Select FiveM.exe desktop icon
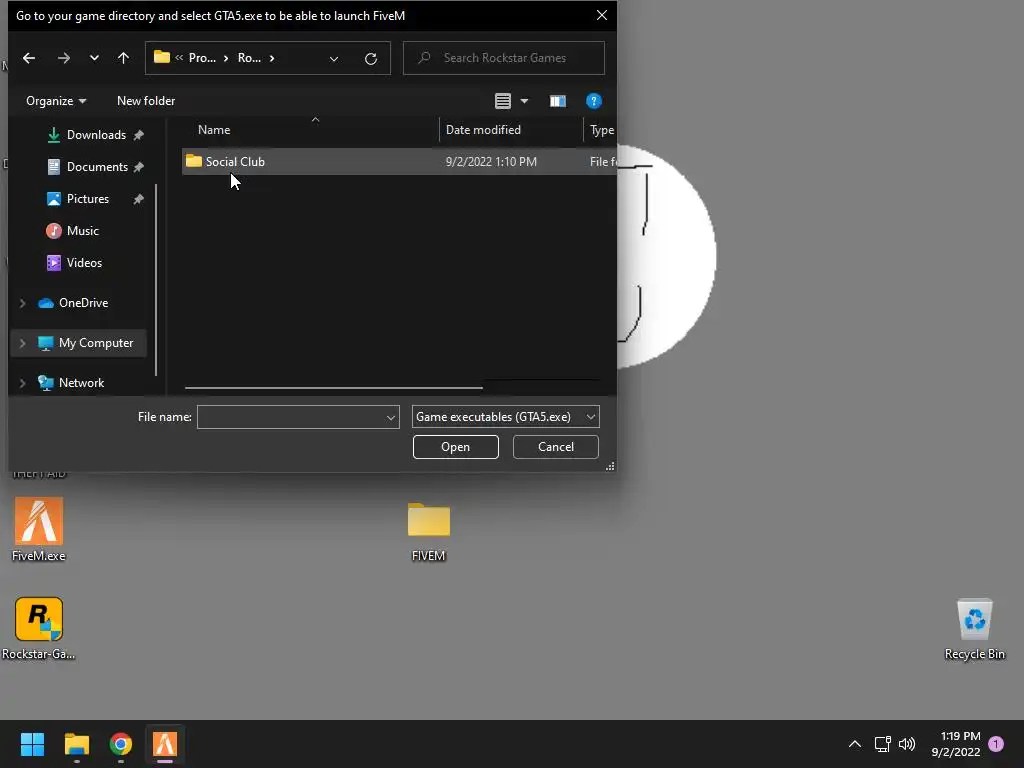Screen dimensions: 1024x768 click(39, 530)
